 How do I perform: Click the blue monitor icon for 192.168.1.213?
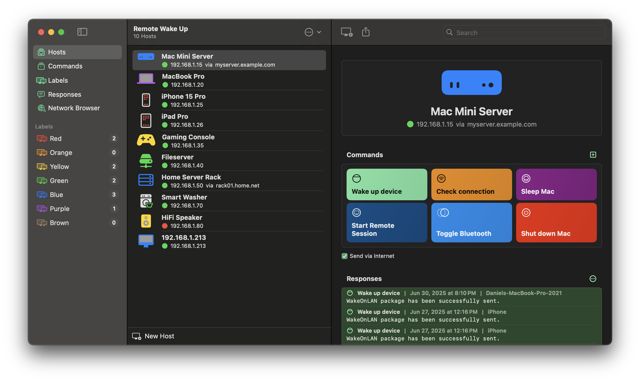146,241
